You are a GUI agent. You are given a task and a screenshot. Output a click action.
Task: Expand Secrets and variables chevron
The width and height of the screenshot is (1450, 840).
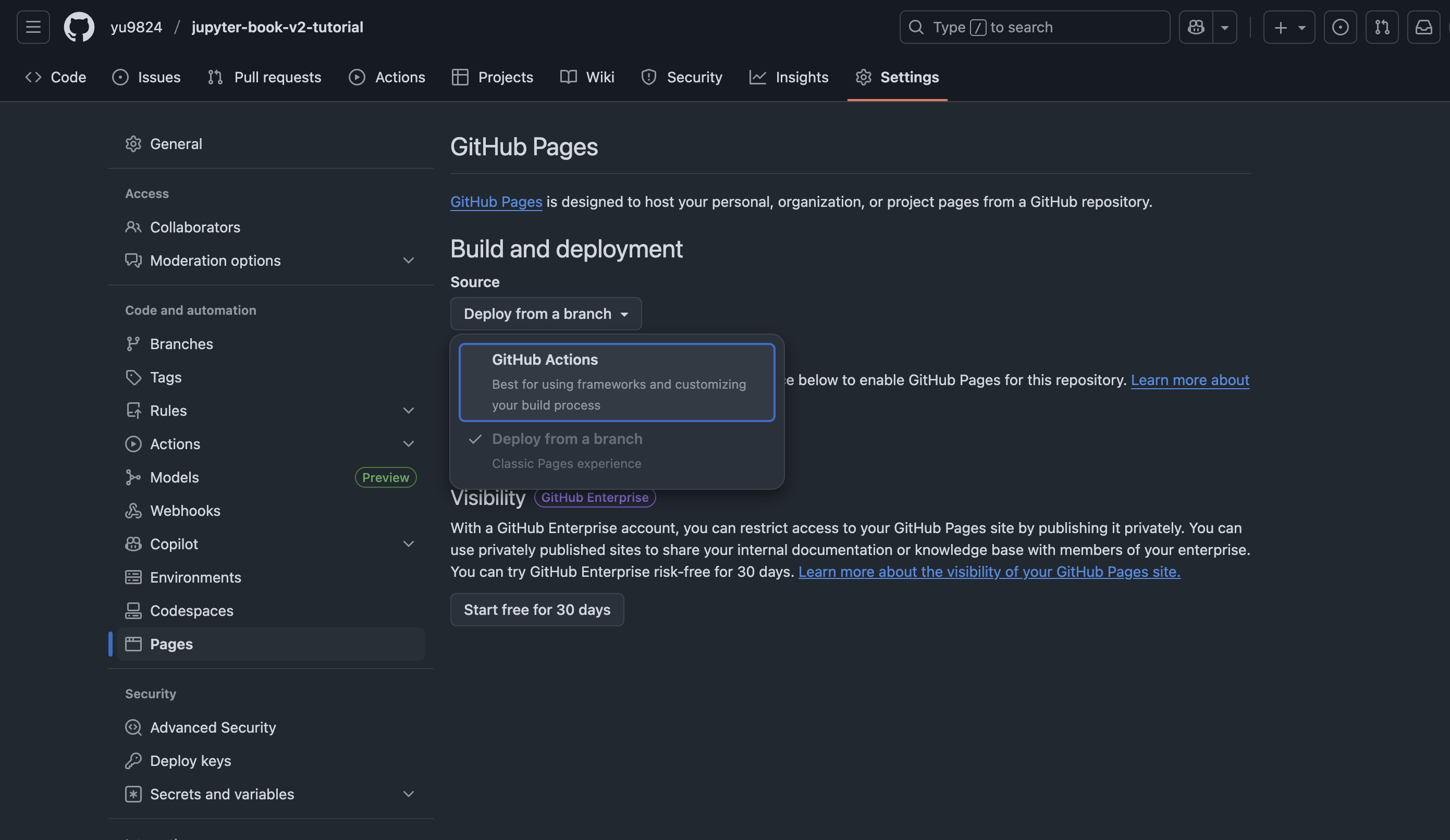[x=409, y=795]
